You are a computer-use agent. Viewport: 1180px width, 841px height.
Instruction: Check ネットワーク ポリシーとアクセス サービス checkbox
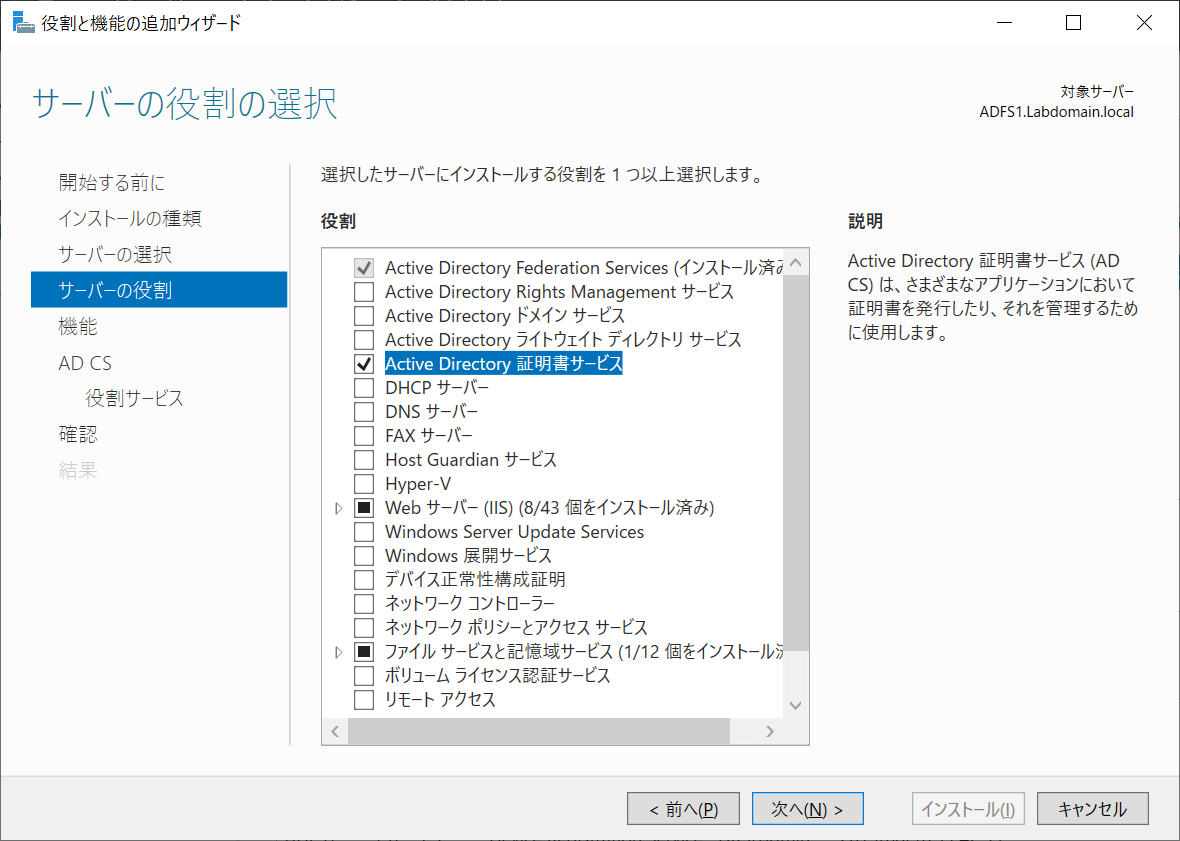click(364, 627)
